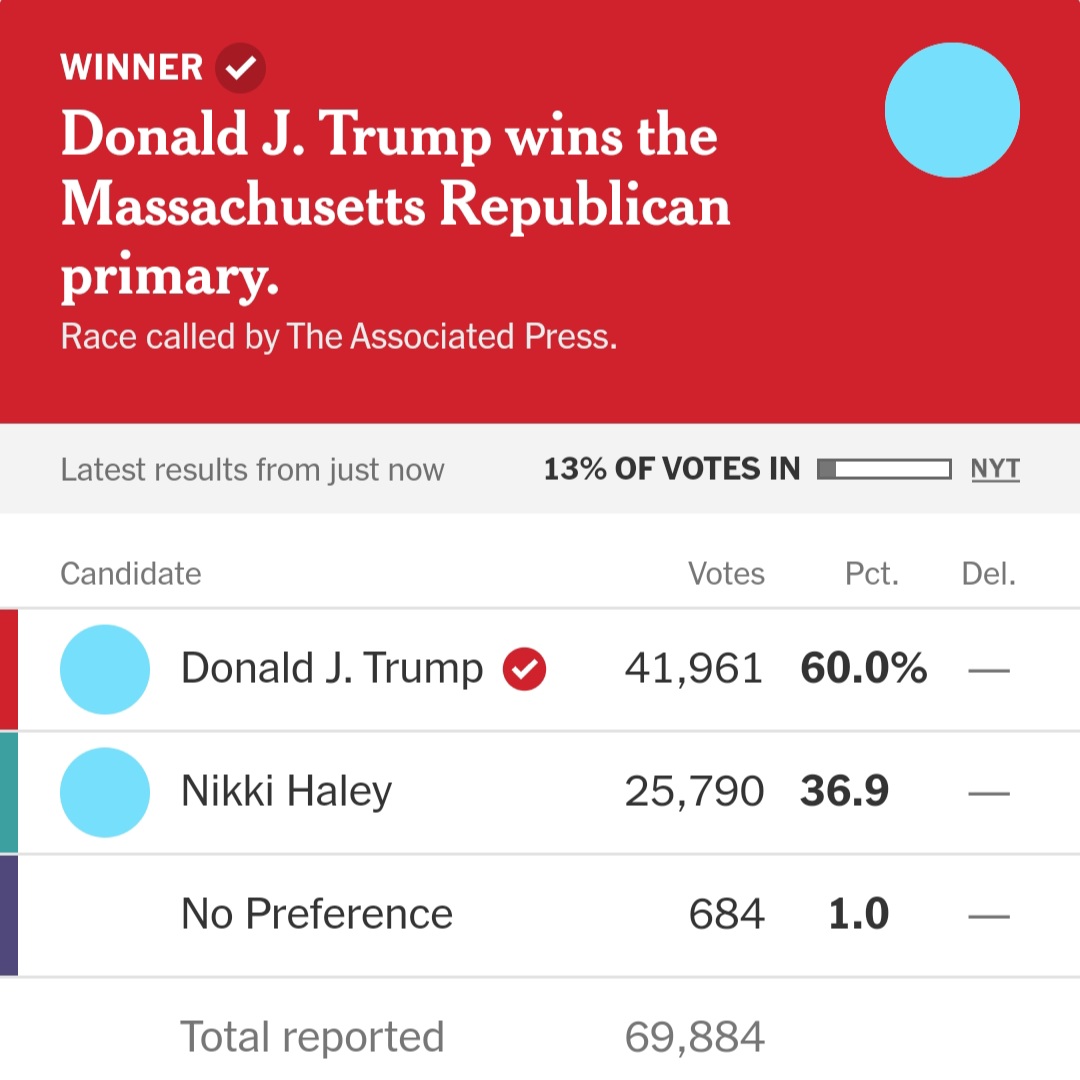Select the No Preference row label

(x=317, y=914)
